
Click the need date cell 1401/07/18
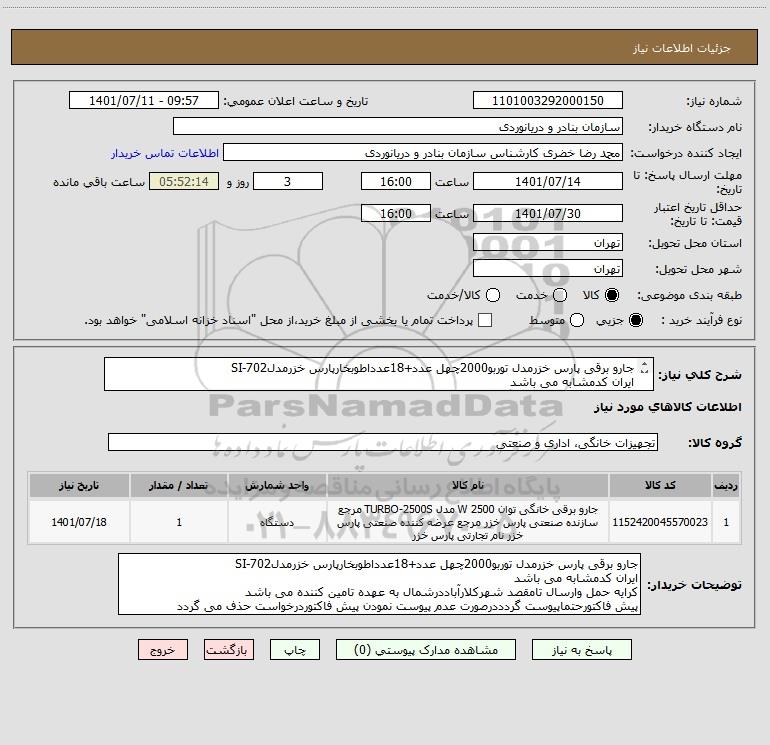click(79, 522)
